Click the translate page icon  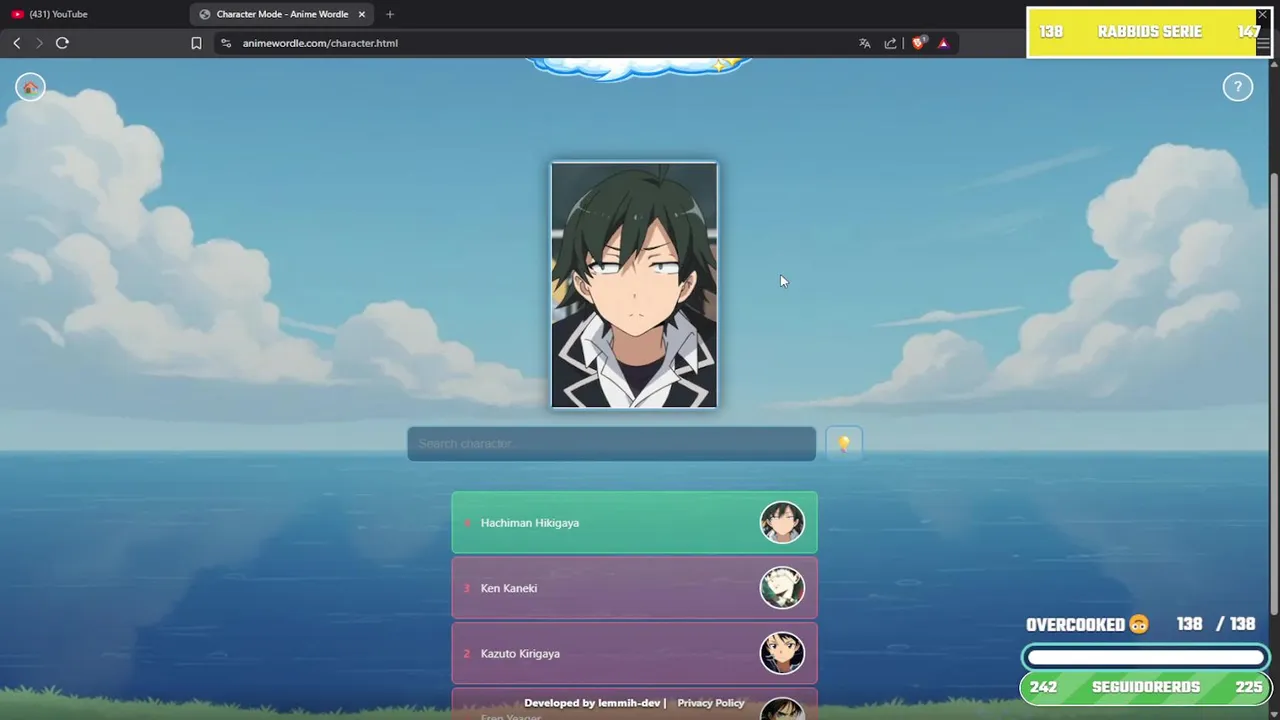[865, 43]
